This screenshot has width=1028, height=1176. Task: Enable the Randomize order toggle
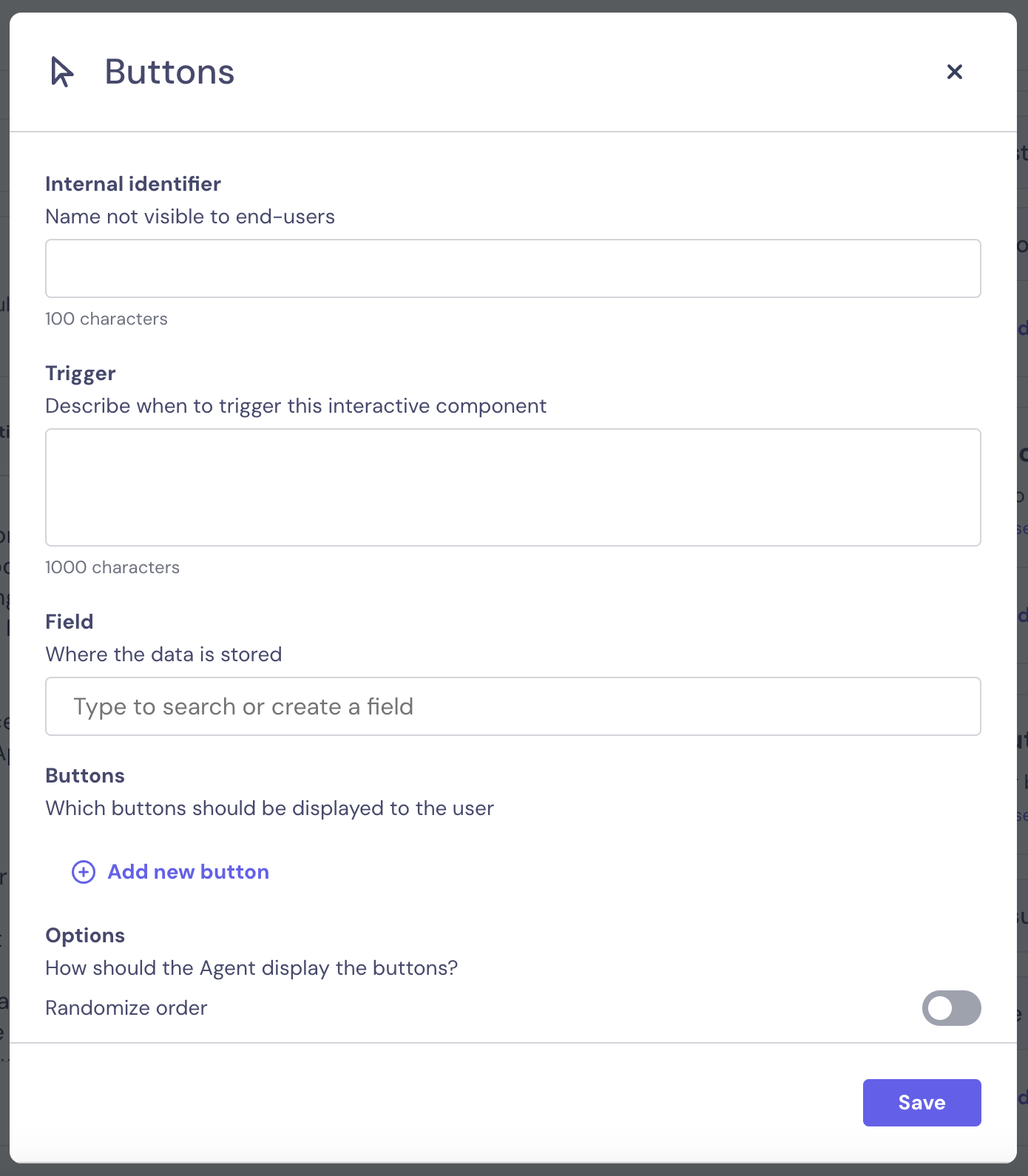click(x=951, y=1008)
